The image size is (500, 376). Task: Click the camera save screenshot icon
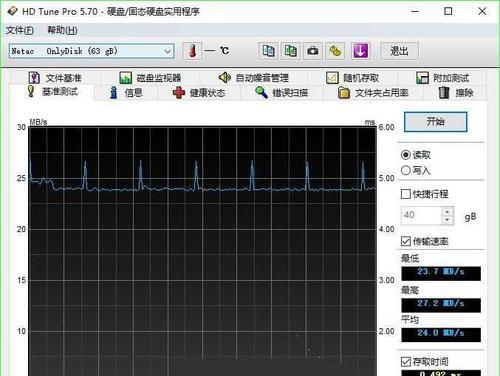pos(313,51)
